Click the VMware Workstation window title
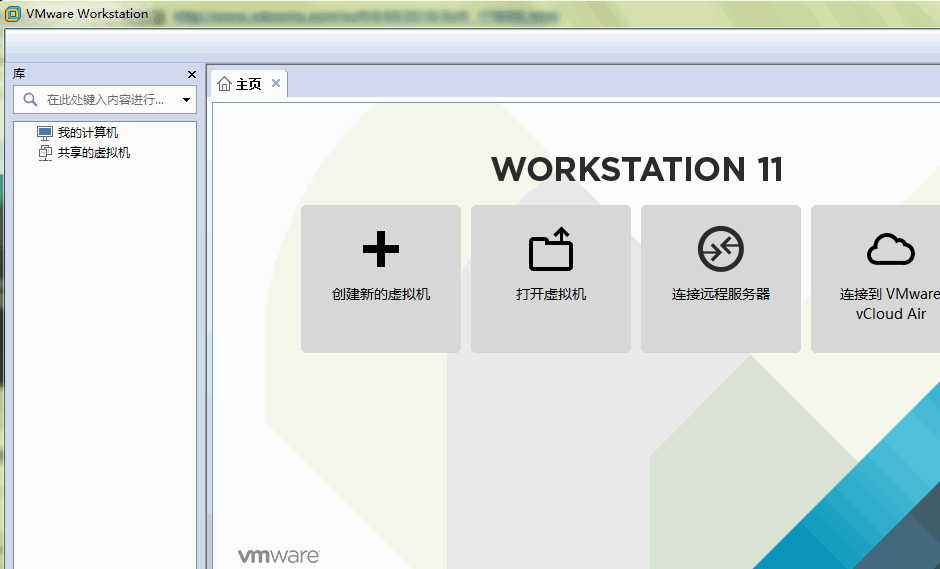940x569 pixels. 87,14
